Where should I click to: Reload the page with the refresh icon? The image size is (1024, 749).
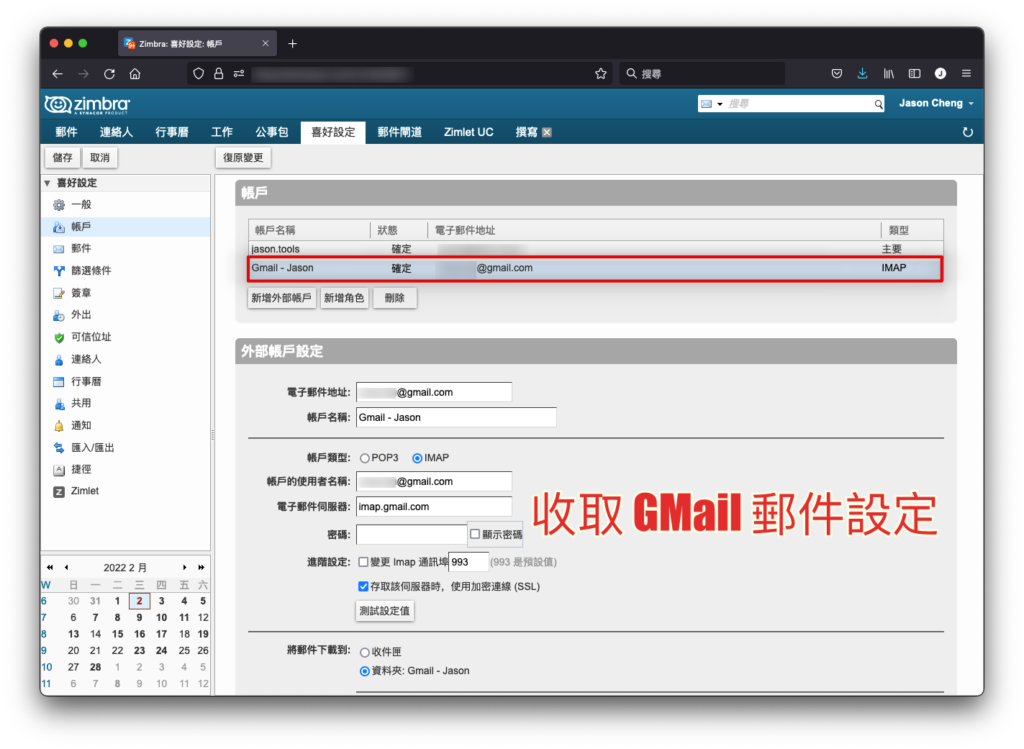pyautogui.click(x=109, y=74)
